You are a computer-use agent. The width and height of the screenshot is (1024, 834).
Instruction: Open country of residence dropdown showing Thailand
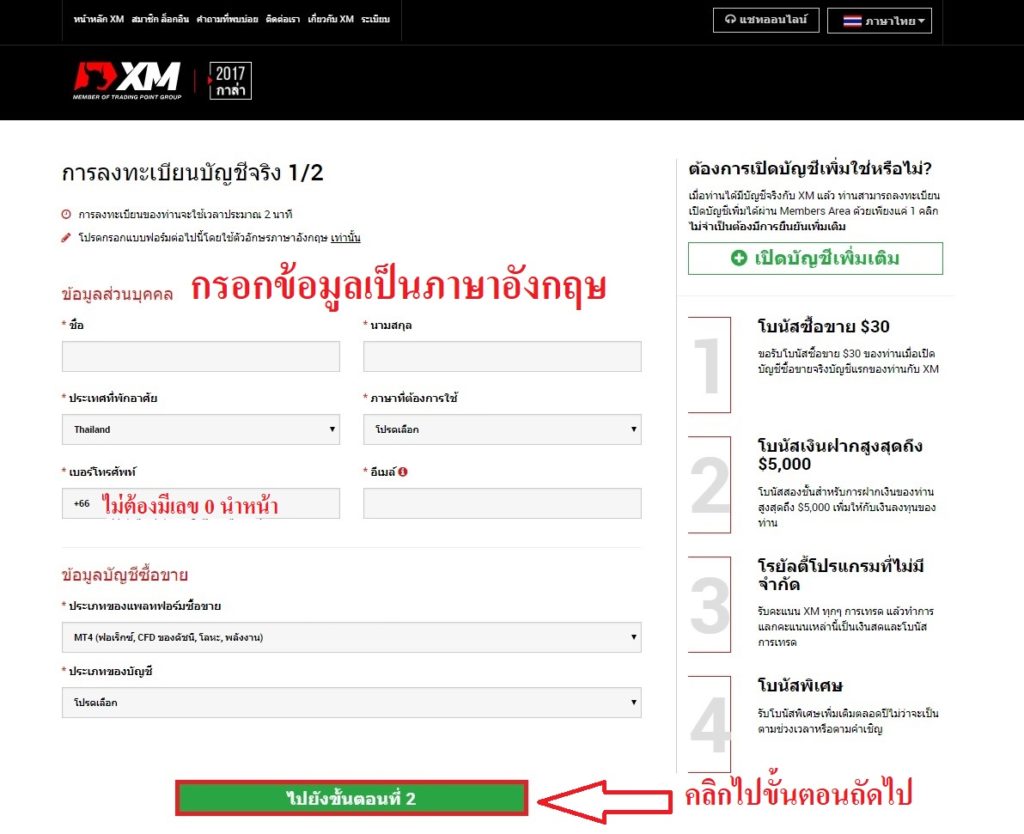[x=200, y=429]
